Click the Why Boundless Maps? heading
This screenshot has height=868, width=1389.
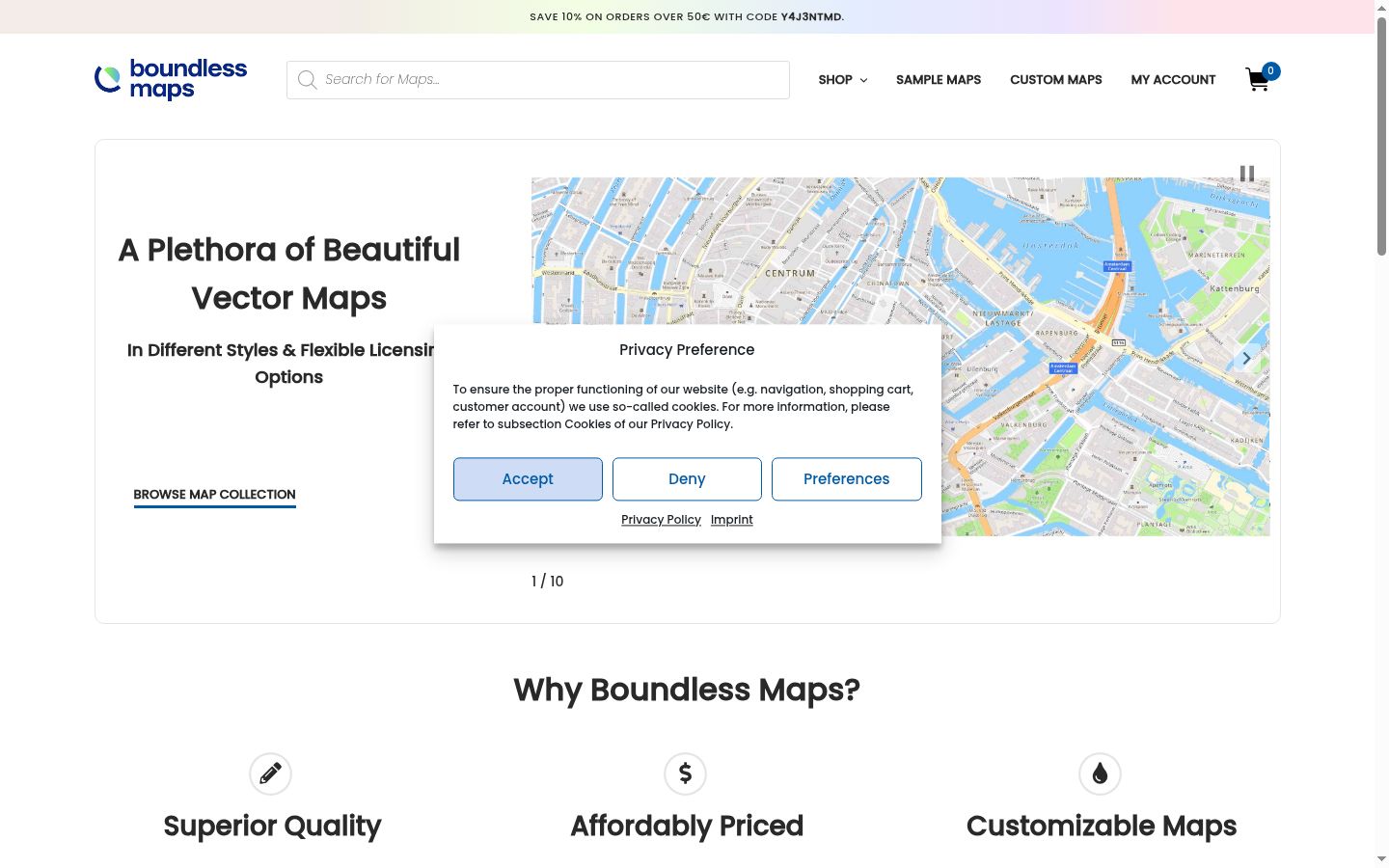(x=687, y=691)
